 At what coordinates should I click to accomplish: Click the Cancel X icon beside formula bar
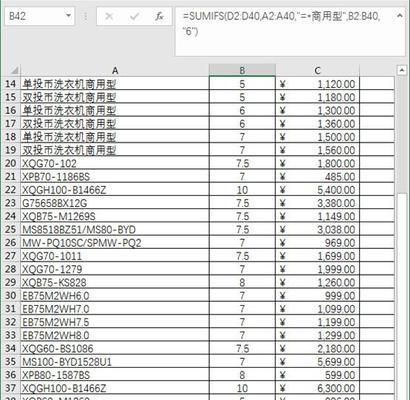pos(109,16)
